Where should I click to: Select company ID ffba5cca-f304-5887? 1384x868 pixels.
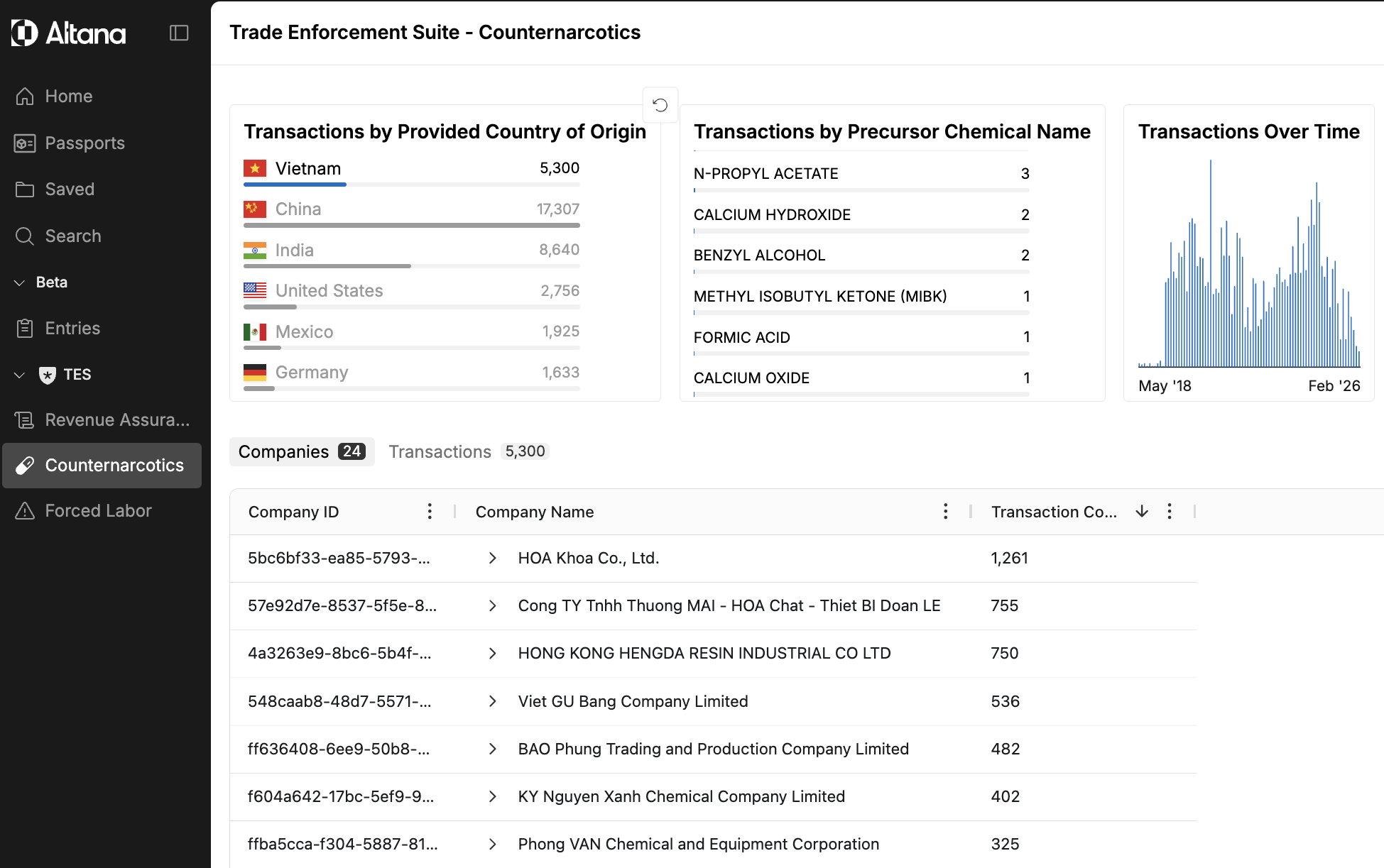343,844
